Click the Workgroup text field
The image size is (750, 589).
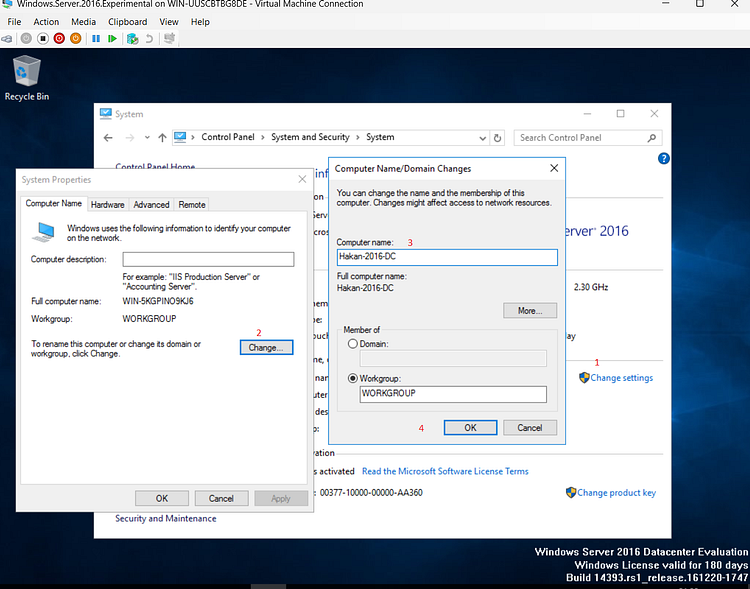pos(453,394)
